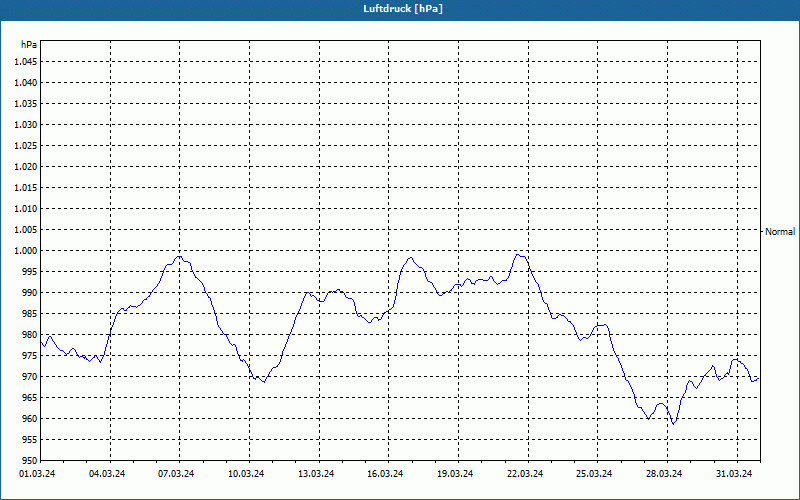Screen dimensions: 800x500
Task: Click the date label 04.03.24
Action: 107,474
